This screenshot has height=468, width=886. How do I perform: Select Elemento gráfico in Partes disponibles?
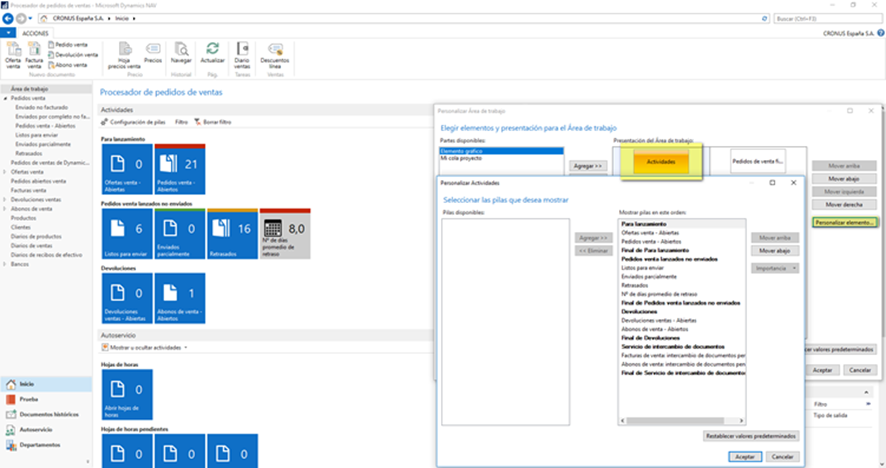coord(501,151)
